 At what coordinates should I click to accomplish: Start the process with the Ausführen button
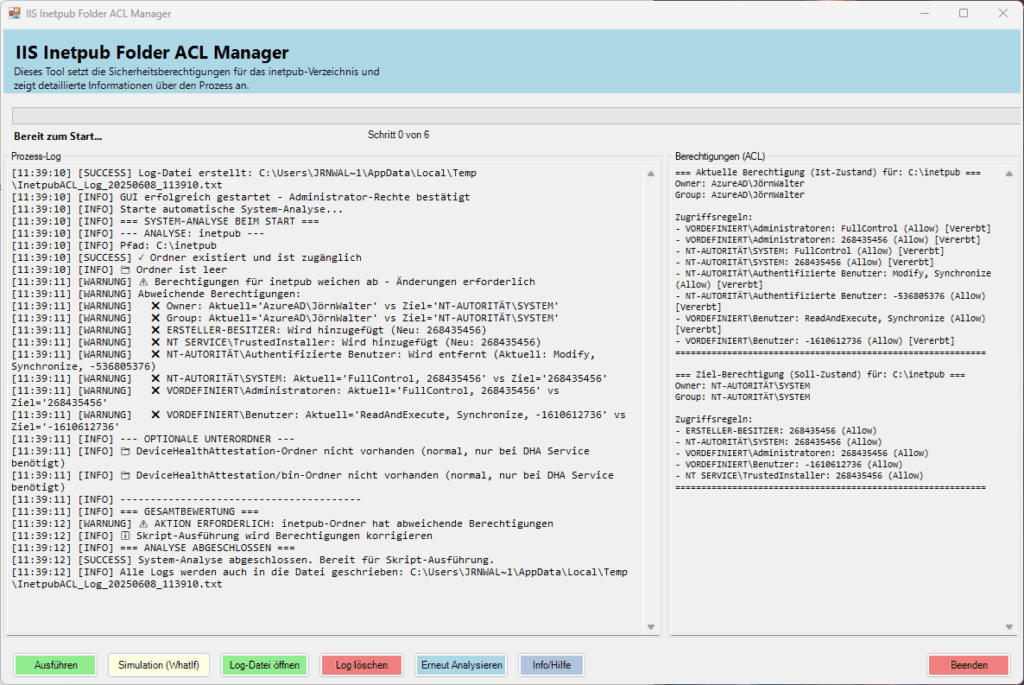coord(55,664)
